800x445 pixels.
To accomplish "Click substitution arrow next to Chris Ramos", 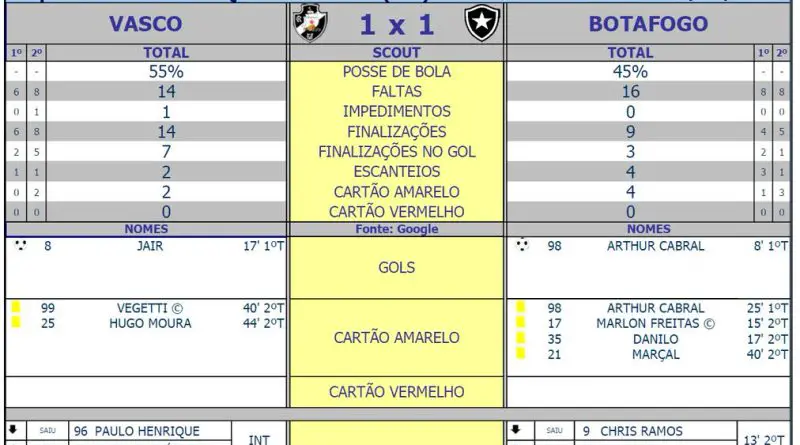I will [x=516, y=430].
